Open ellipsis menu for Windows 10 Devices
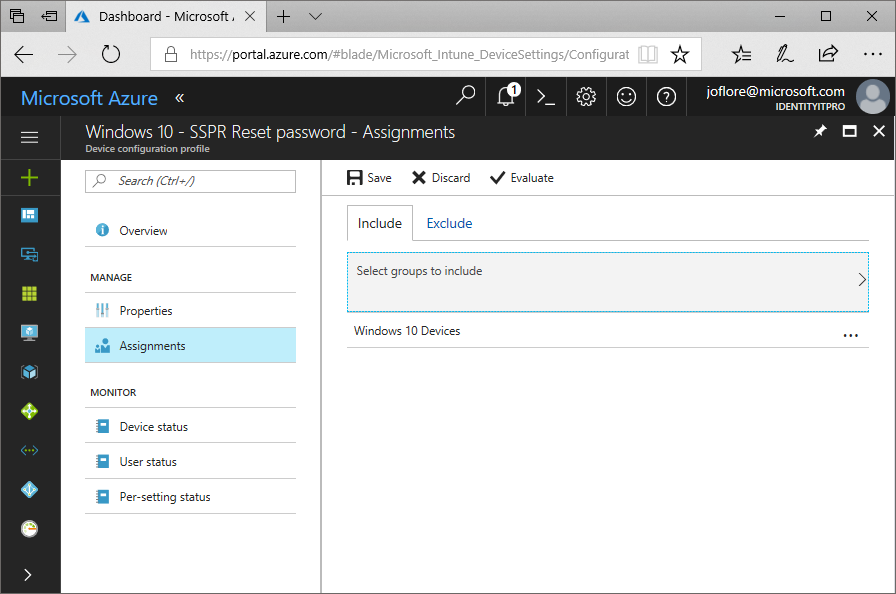This screenshot has height=594, width=896. click(x=850, y=335)
